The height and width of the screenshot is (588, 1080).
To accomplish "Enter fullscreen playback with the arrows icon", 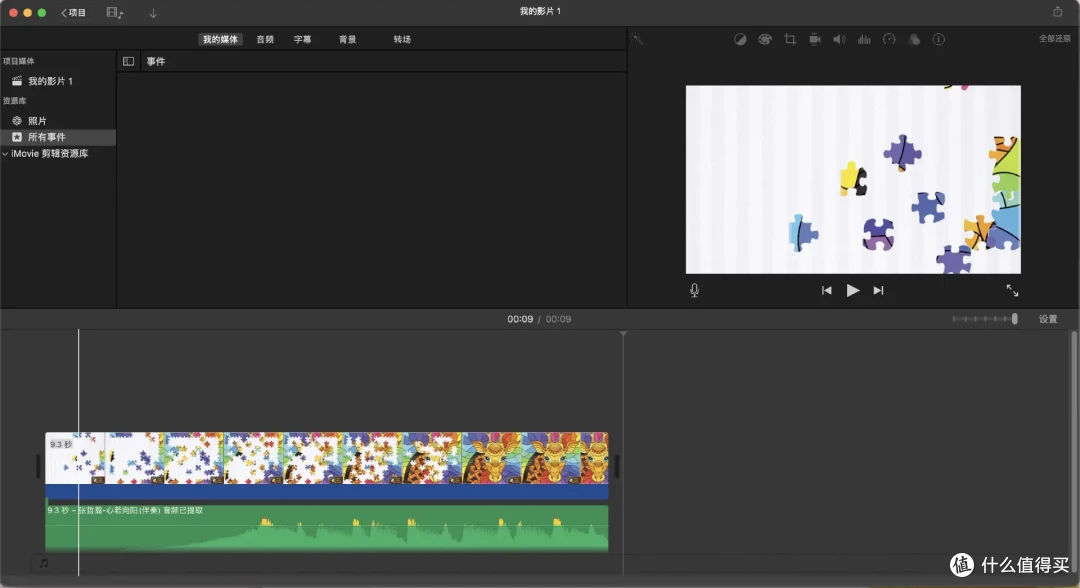I will [1012, 291].
